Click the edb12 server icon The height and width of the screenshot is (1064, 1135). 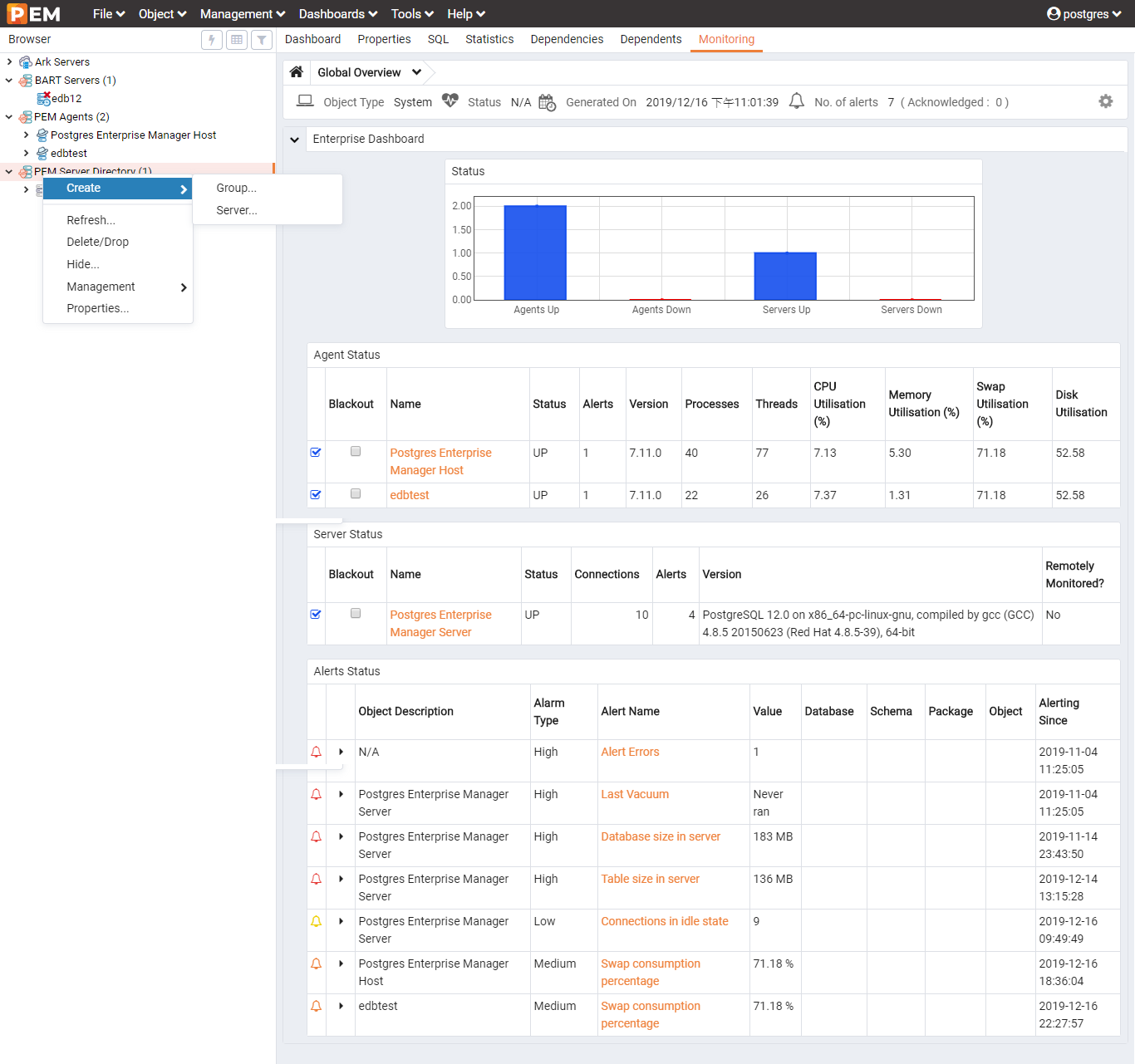coord(44,98)
